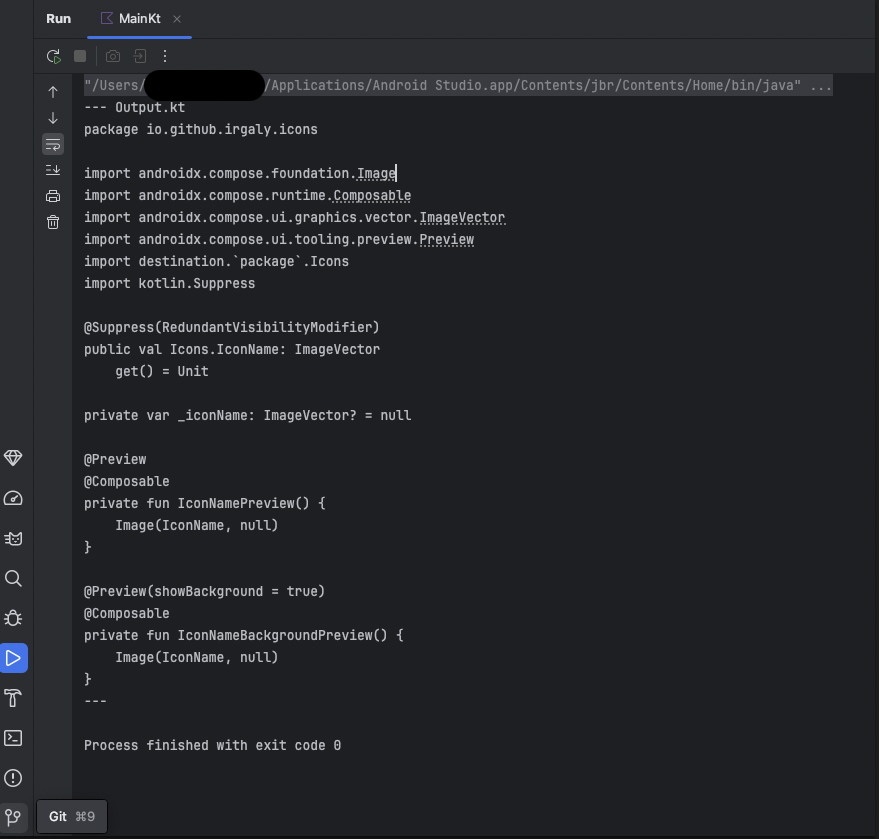Open the Debug tool window
Viewport: 879px width, 839px height.
point(13,618)
